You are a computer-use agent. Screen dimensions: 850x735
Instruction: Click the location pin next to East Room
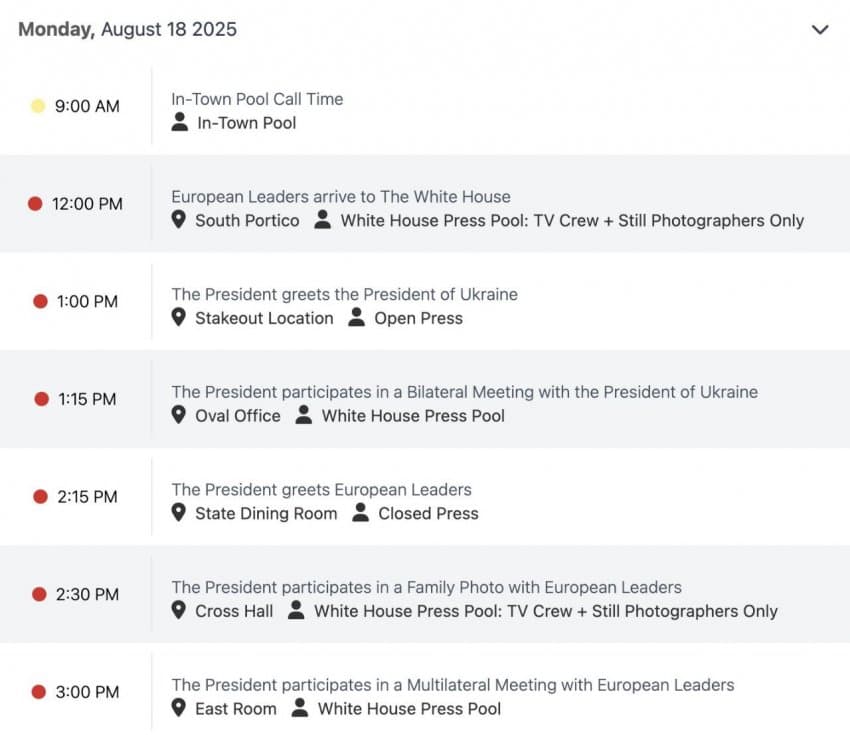[x=179, y=707]
